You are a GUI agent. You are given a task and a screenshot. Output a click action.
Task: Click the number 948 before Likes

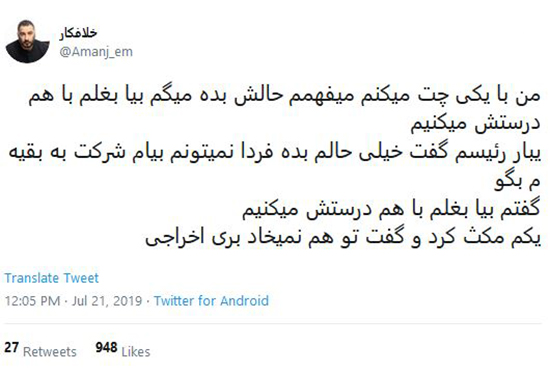106,347
